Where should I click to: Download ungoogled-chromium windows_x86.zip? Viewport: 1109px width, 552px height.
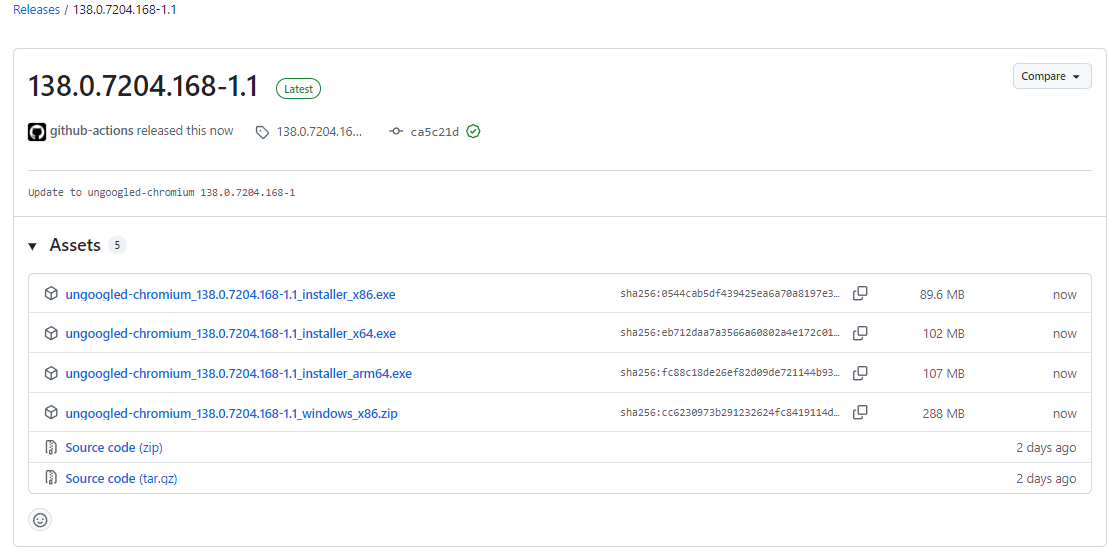coord(231,413)
